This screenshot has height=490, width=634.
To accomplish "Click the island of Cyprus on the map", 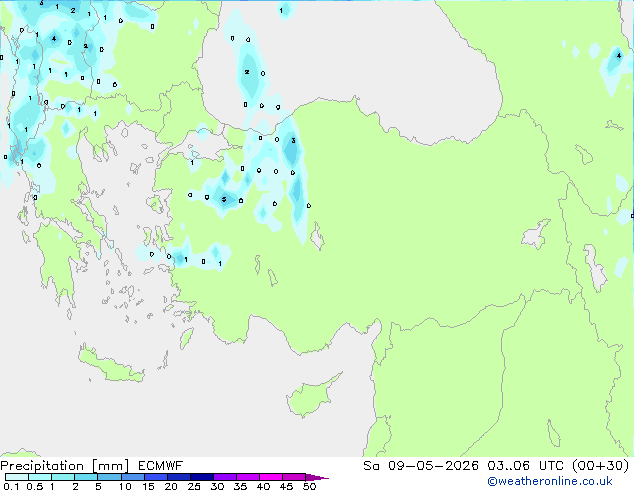I will [311, 397].
